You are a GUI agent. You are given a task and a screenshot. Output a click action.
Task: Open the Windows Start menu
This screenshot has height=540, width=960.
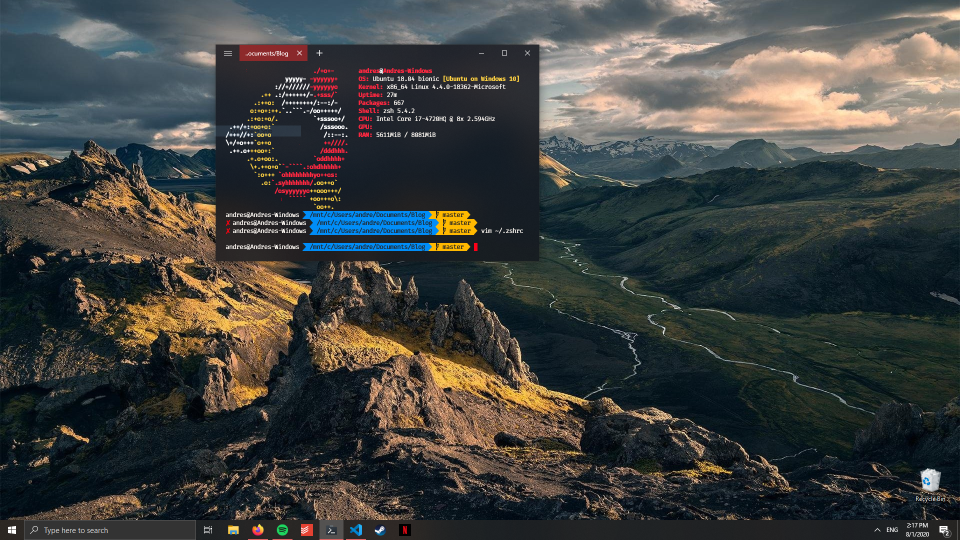point(12,530)
